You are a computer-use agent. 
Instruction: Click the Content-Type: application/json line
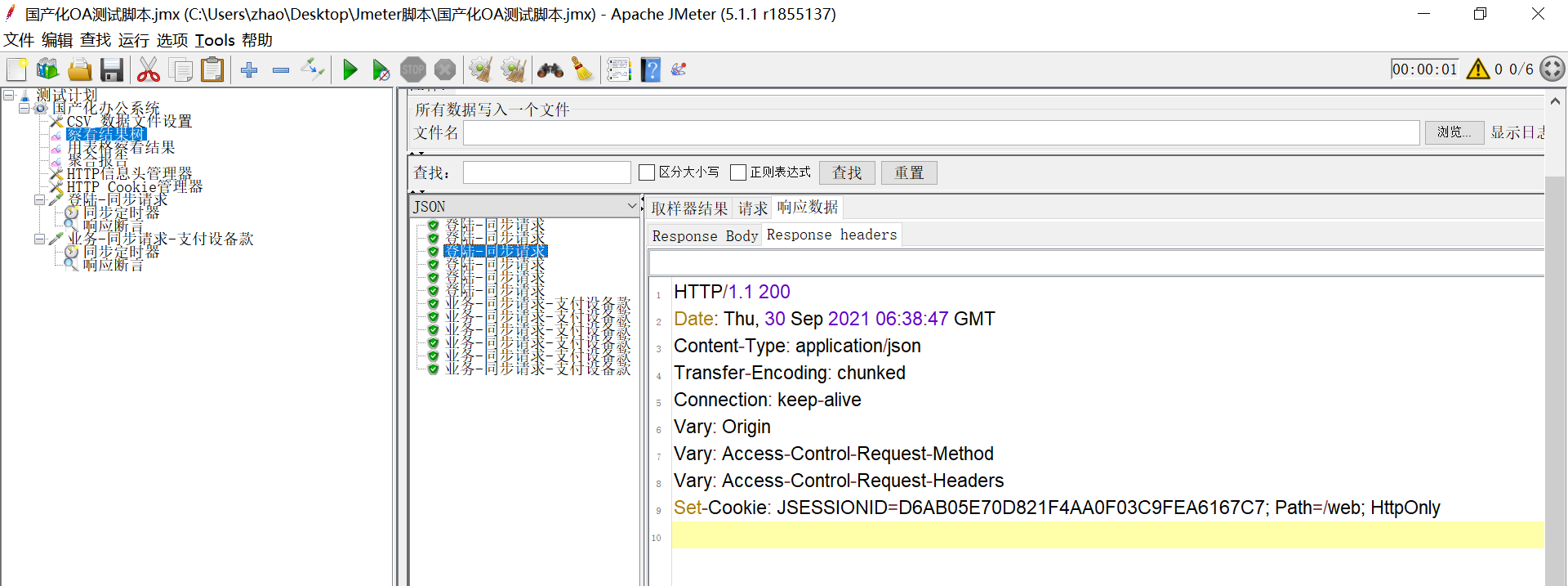click(x=797, y=346)
